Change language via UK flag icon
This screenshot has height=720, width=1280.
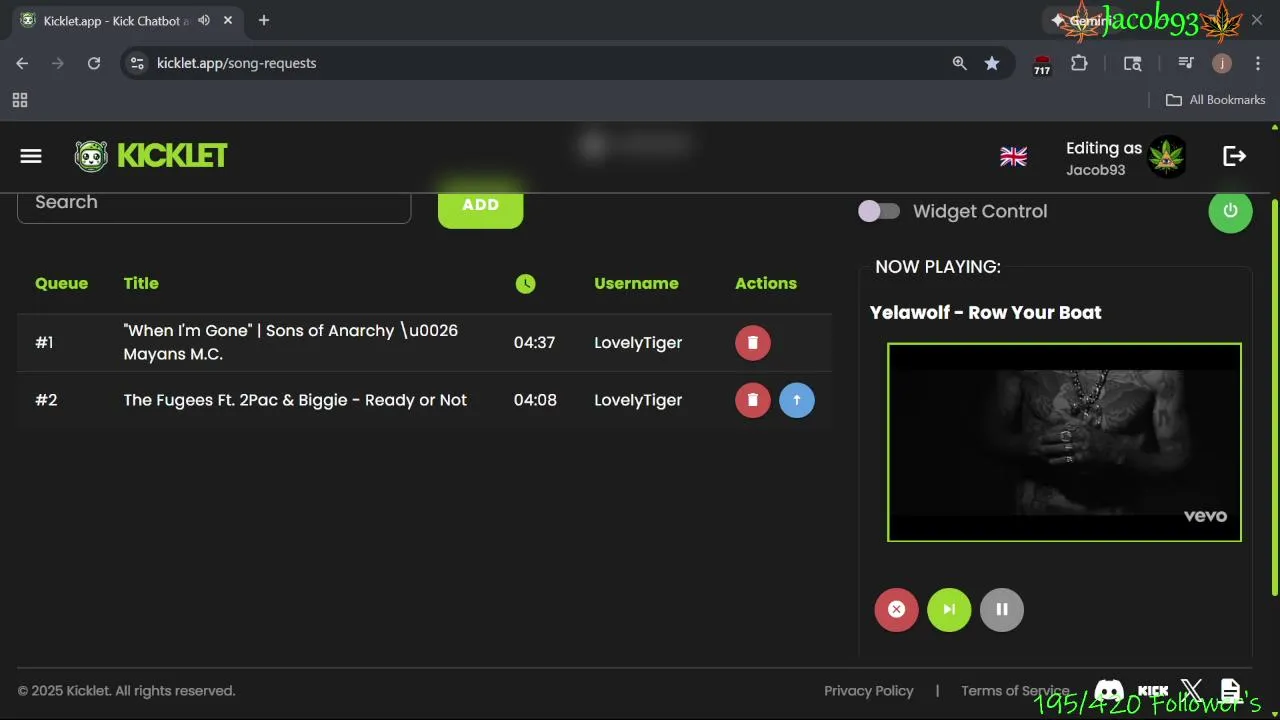[1013, 157]
